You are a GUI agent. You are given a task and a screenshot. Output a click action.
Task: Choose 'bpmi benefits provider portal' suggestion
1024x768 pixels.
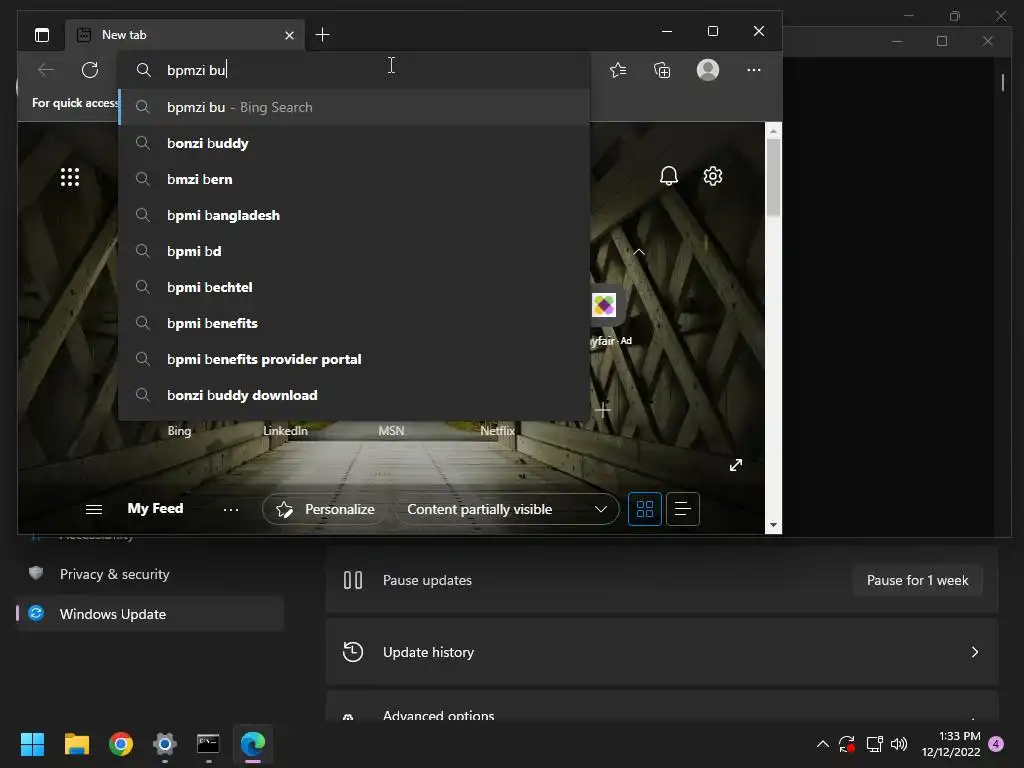tap(355, 359)
